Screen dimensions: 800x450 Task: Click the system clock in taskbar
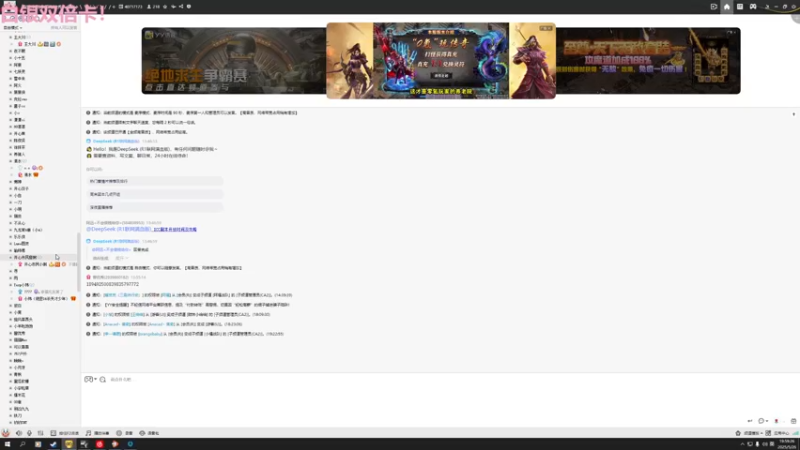(786, 444)
